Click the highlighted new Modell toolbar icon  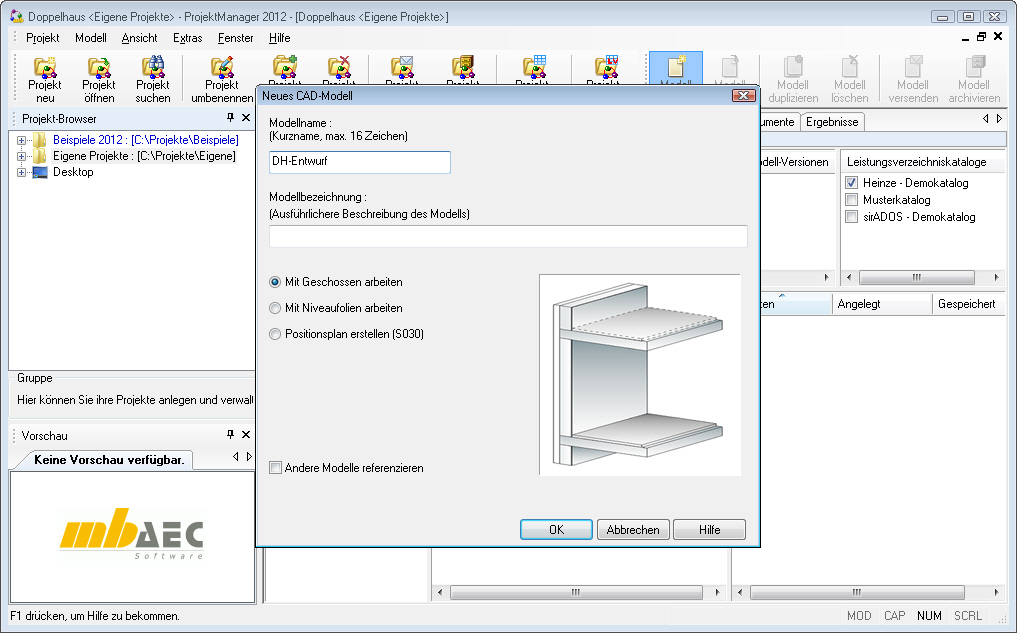click(x=676, y=67)
